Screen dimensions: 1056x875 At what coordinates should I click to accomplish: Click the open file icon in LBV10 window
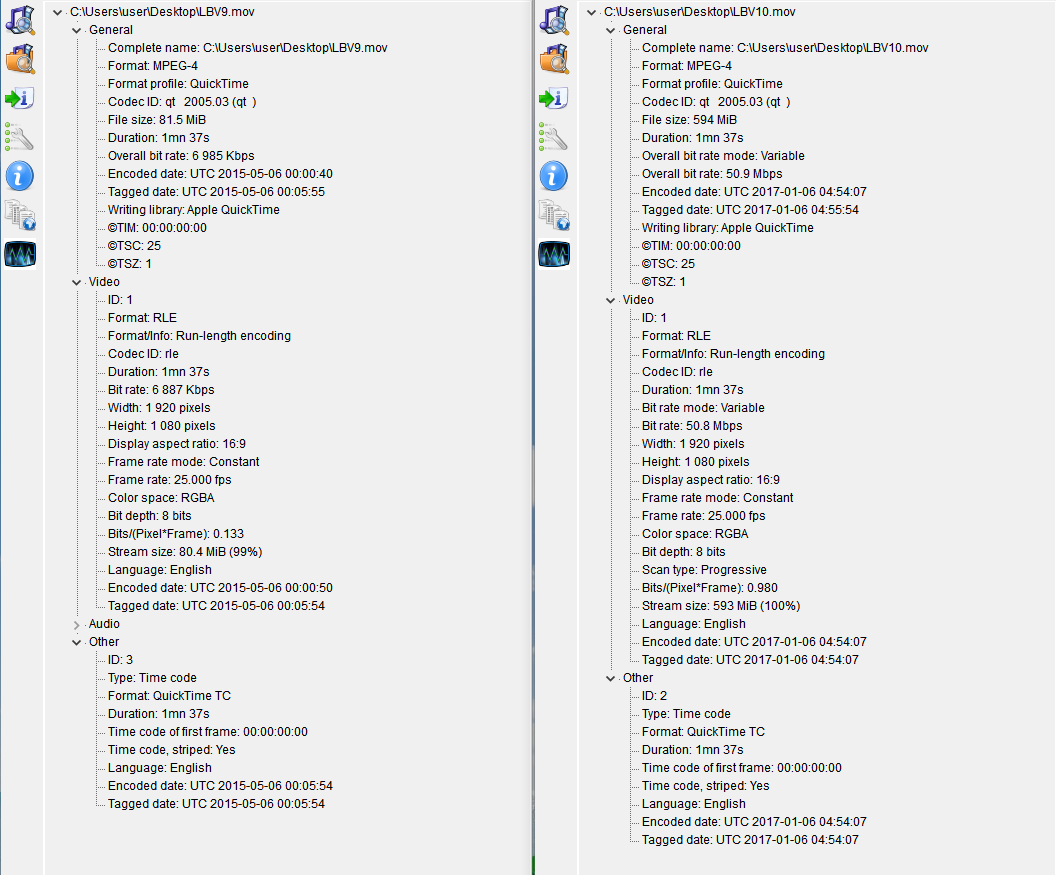pyautogui.click(x=554, y=20)
